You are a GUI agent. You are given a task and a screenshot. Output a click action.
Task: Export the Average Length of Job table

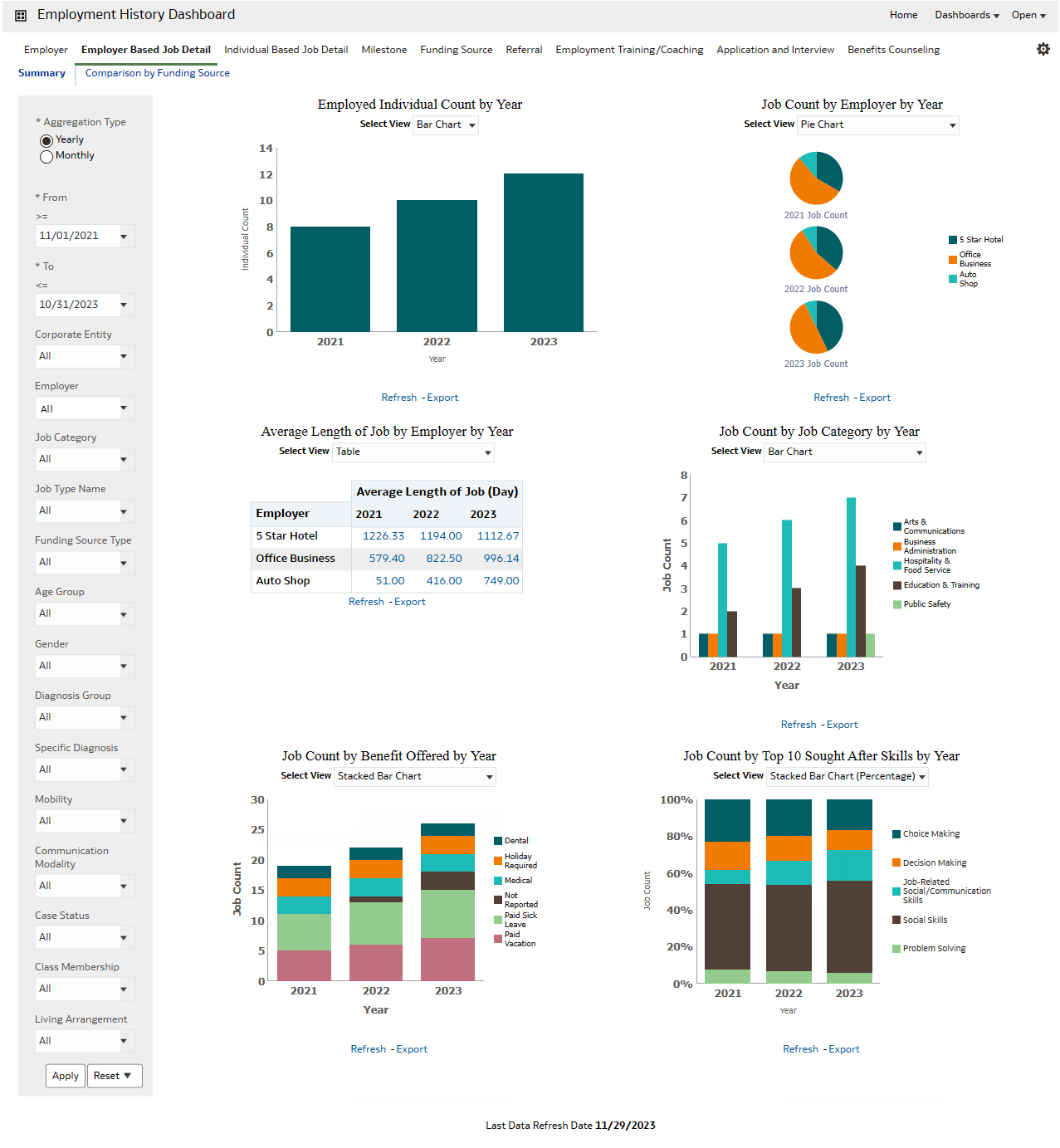410,601
